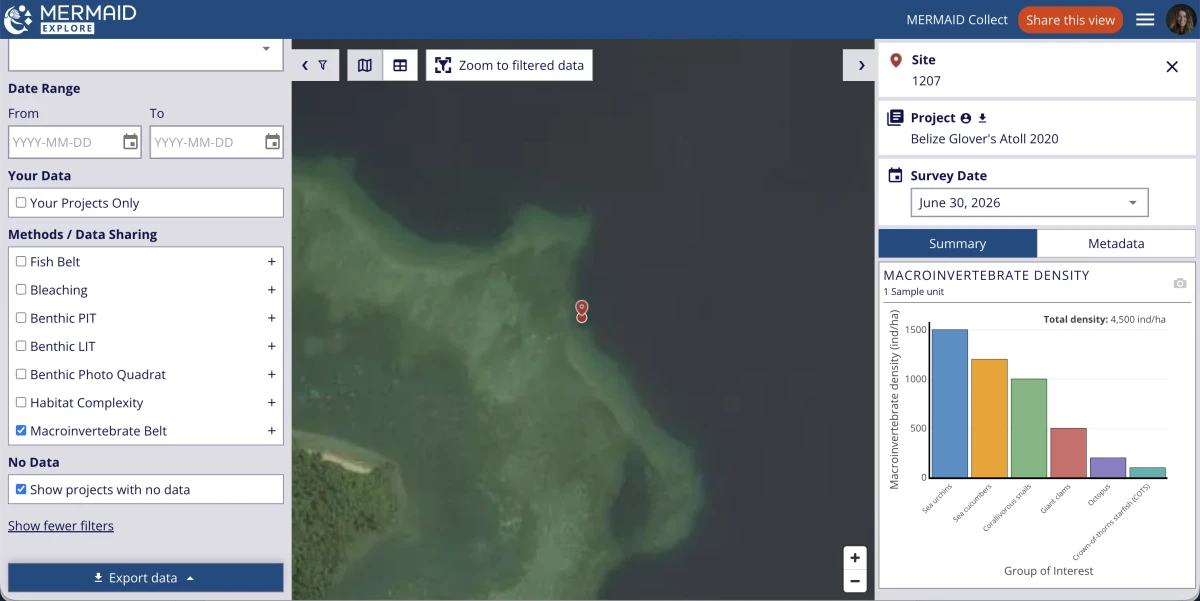1200x601 pixels.
Task: Download the Belize Glover's Atoll project data
Action: [982, 118]
